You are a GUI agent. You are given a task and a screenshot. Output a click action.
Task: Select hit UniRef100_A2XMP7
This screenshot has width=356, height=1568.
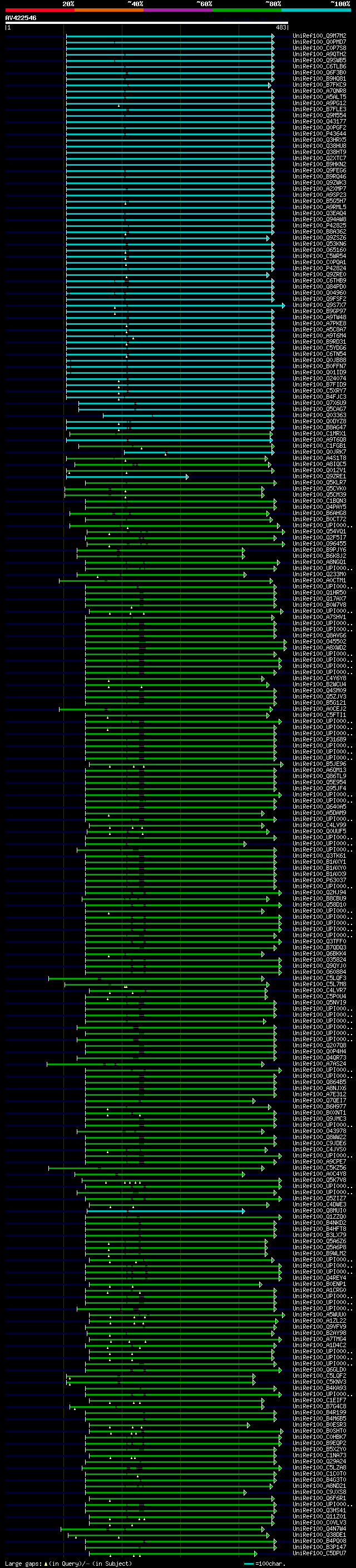[x=319, y=189]
